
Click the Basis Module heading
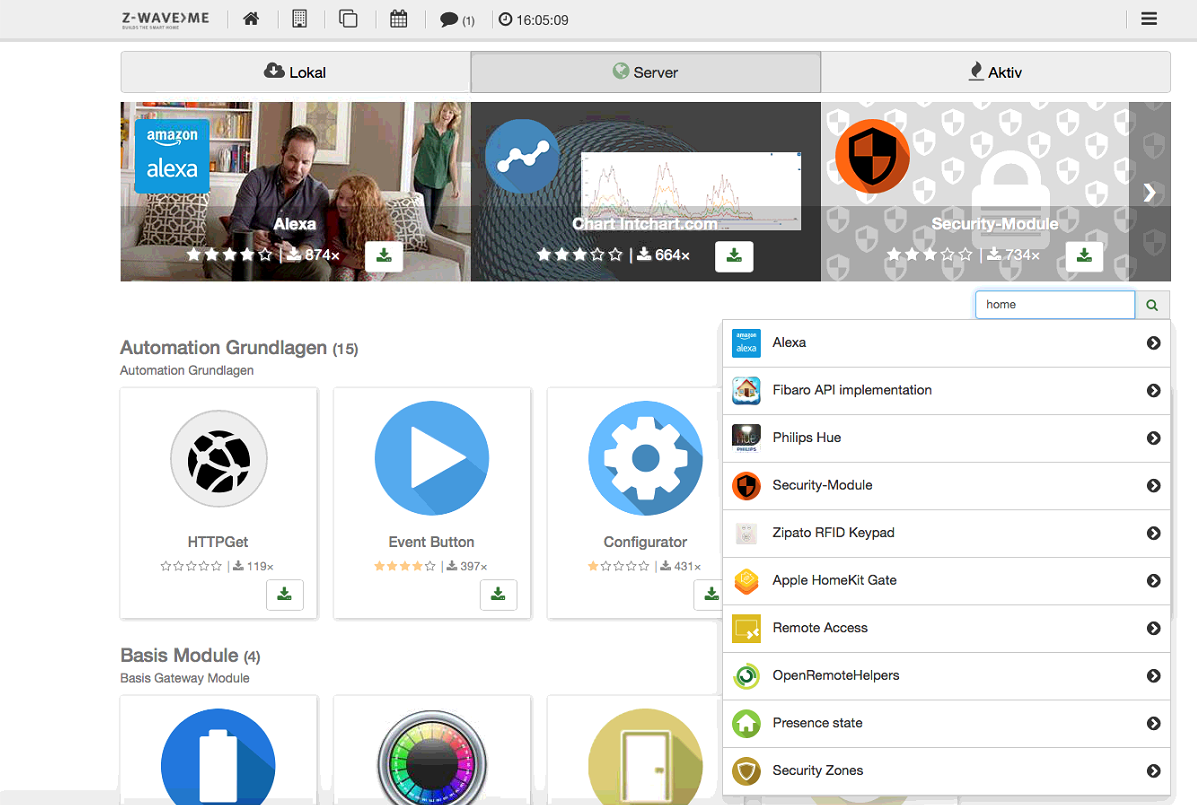point(190,655)
